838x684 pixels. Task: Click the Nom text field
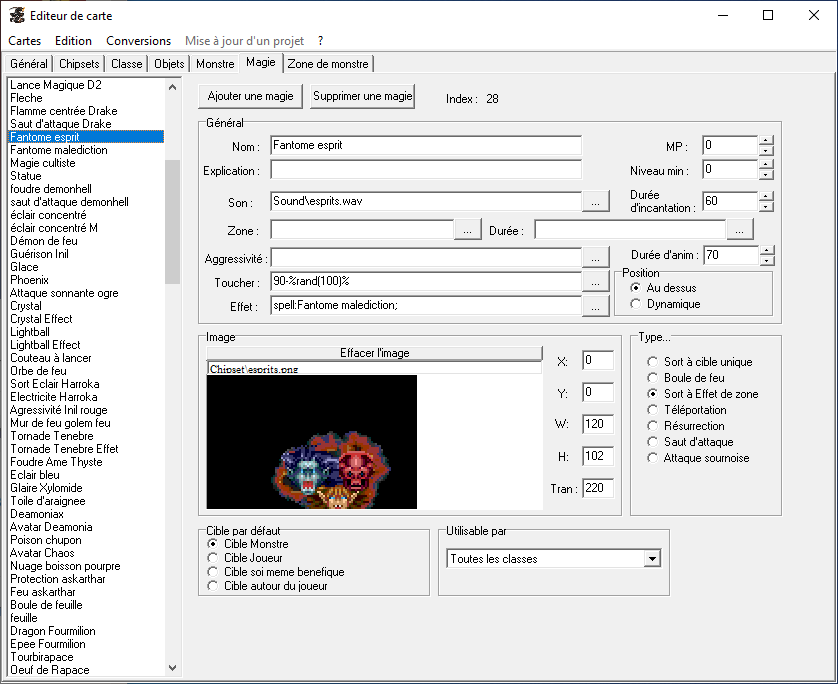(x=425, y=146)
